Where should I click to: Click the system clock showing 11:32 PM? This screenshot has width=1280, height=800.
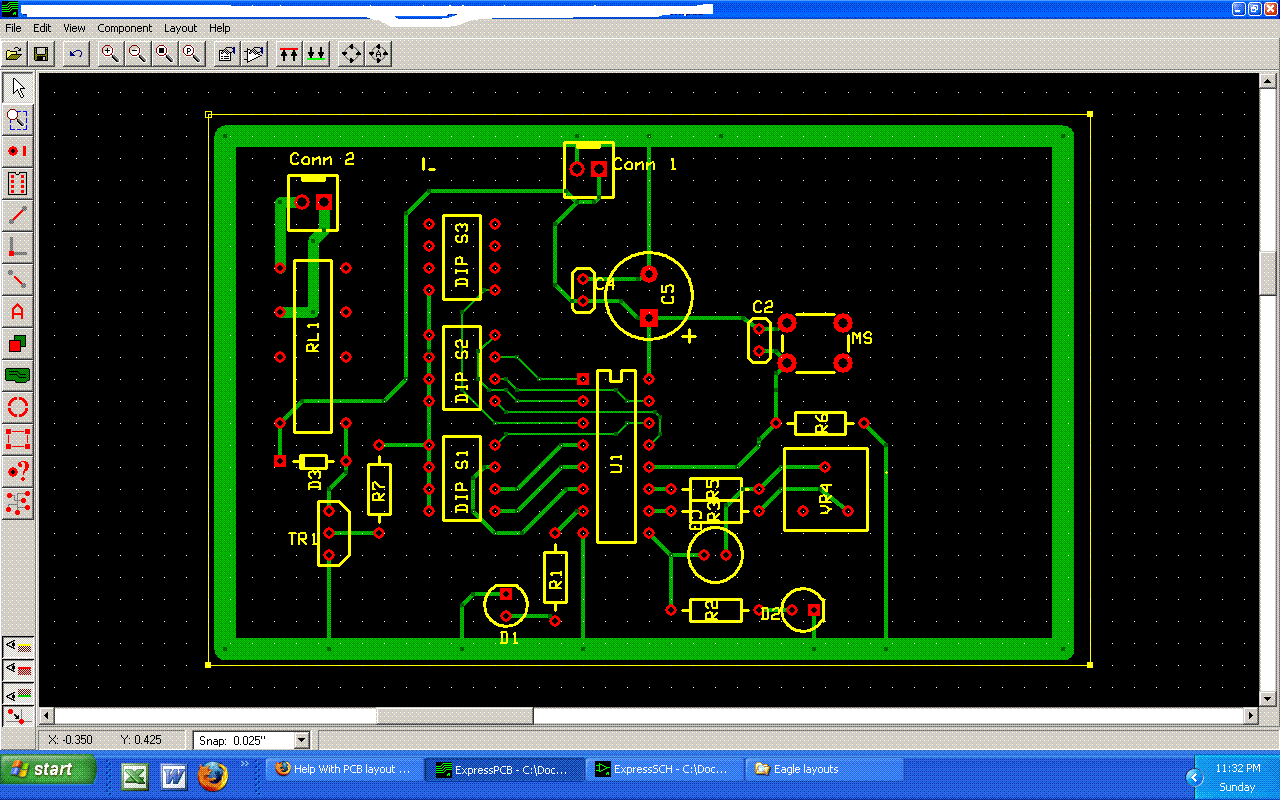click(1238, 768)
